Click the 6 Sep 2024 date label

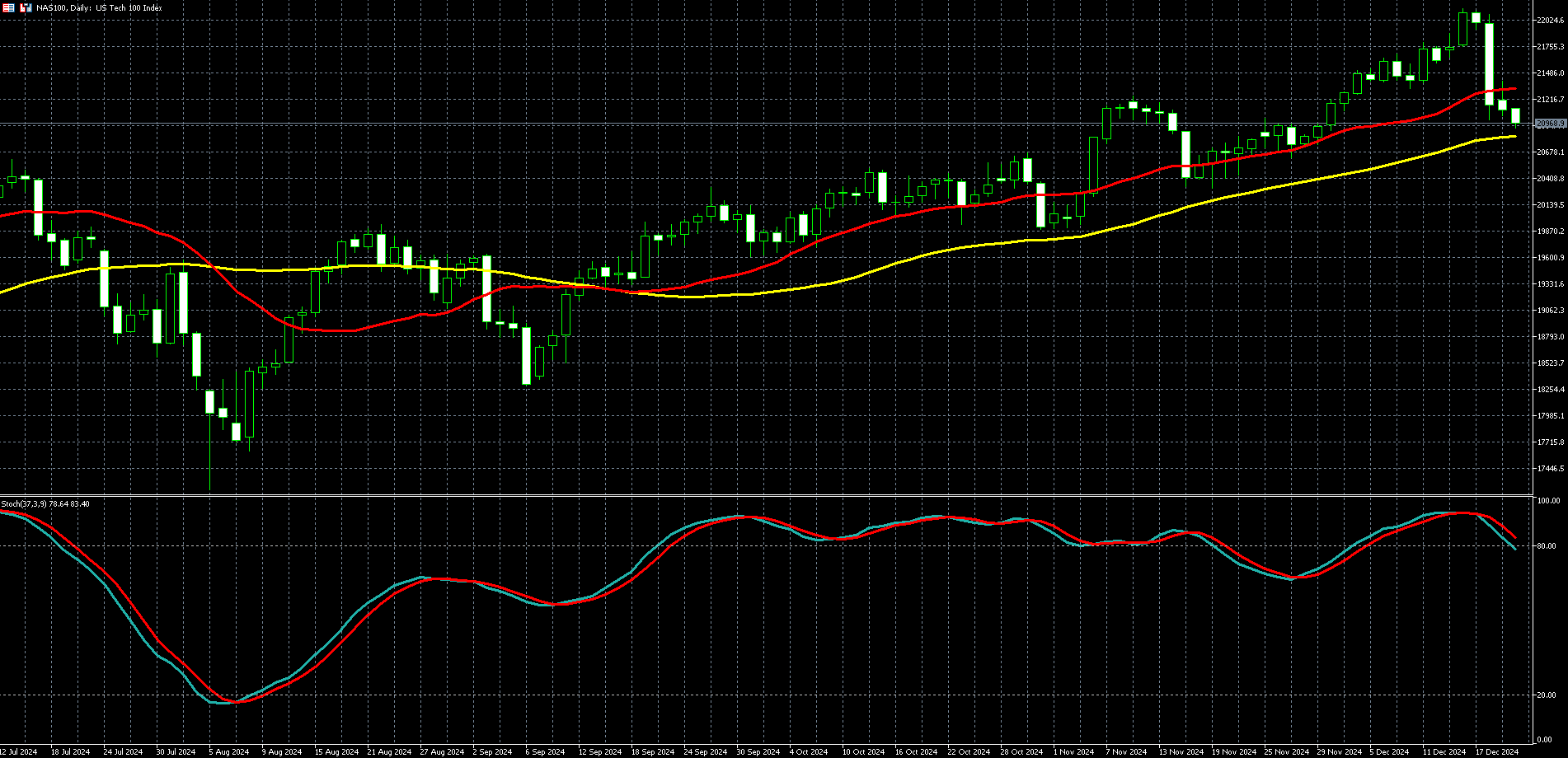tap(545, 752)
